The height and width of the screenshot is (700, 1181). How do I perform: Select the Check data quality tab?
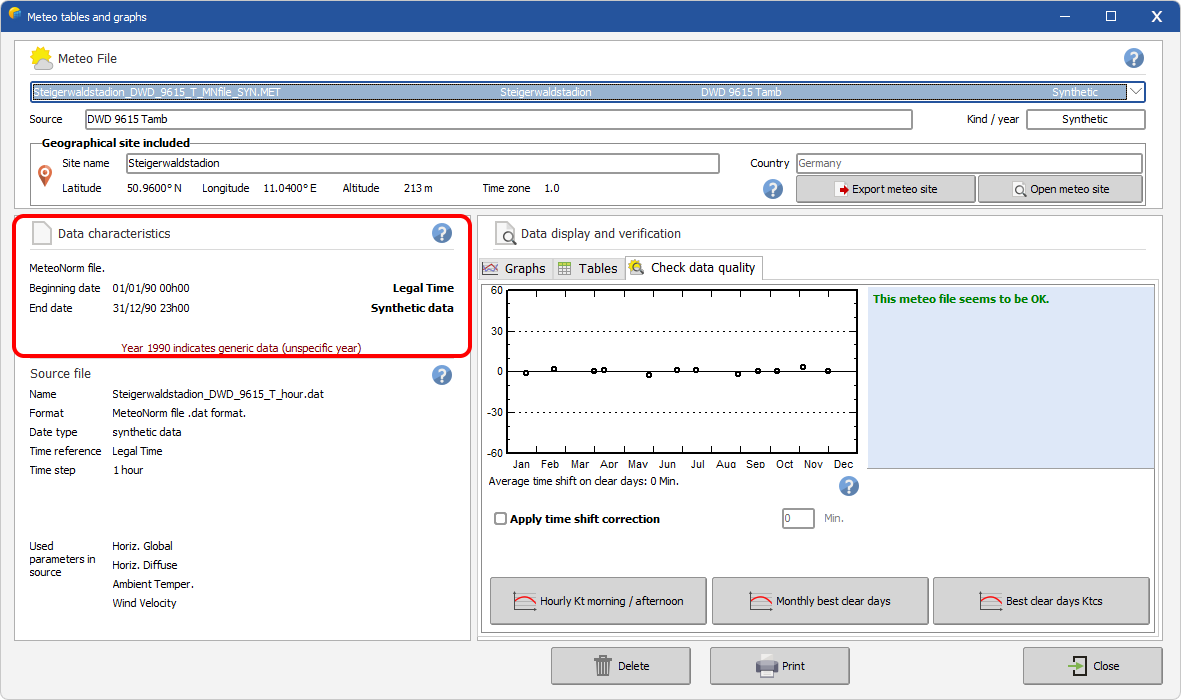(x=693, y=267)
